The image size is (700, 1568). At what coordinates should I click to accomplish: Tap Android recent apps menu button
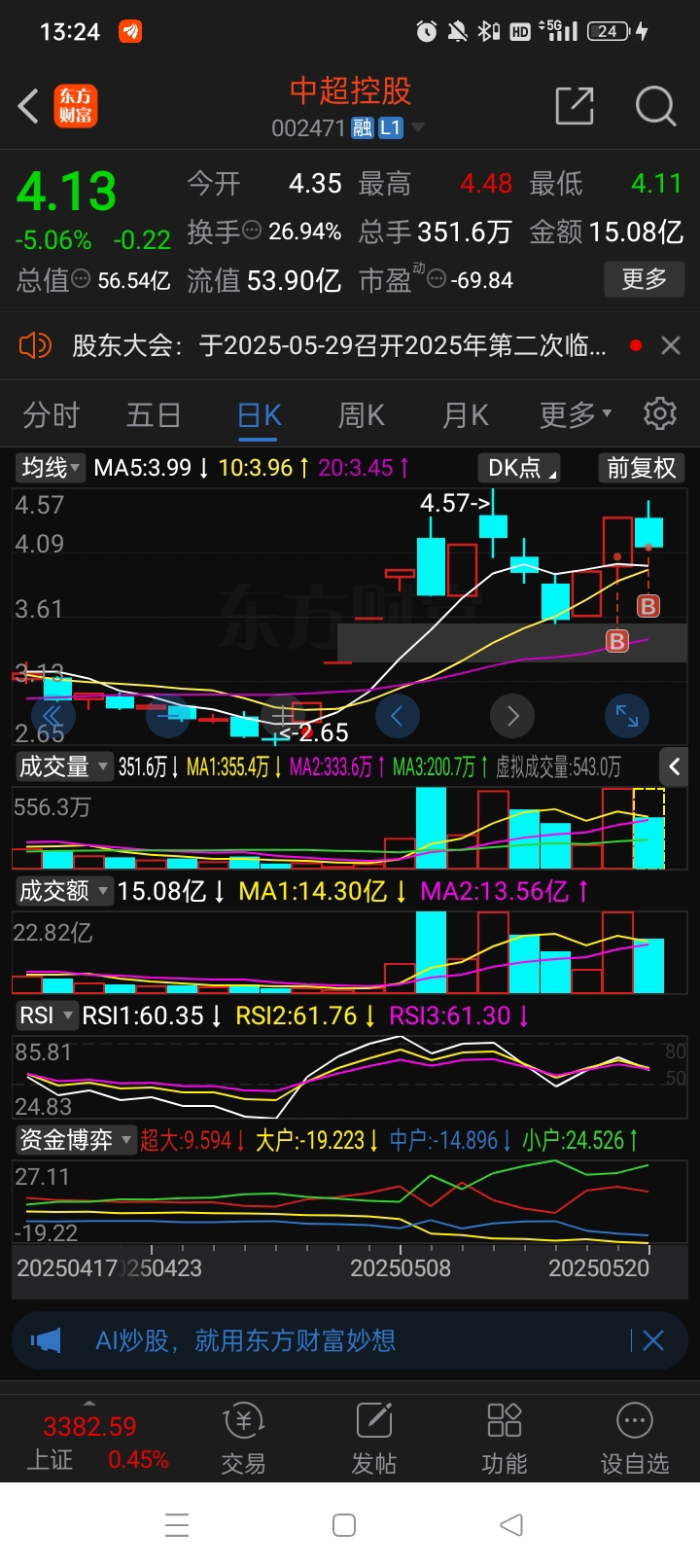pyautogui.click(x=177, y=1525)
